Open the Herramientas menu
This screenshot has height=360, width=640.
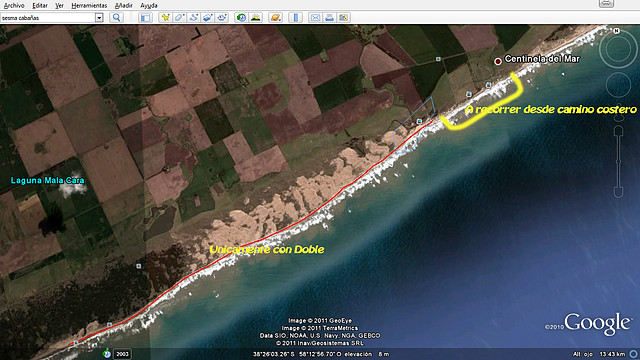(x=89, y=5)
